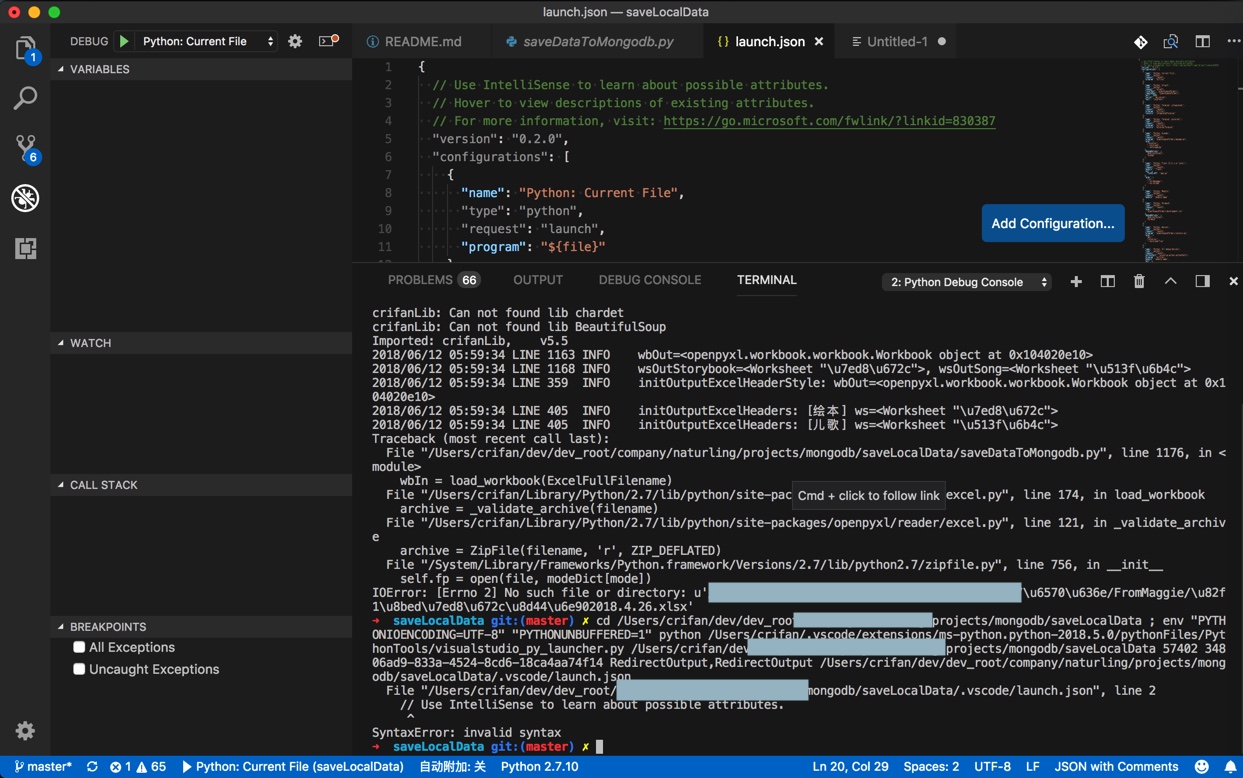Switch to the PROBLEMS tab
This screenshot has width=1243, height=778.
[420, 280]
